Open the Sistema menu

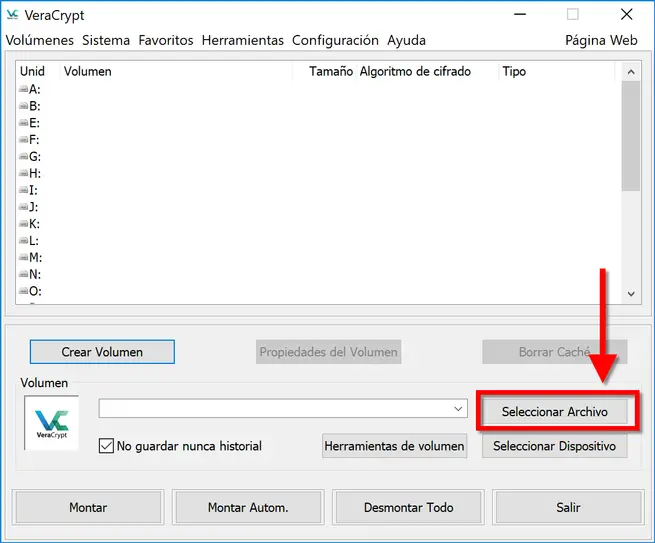point(106,40)
